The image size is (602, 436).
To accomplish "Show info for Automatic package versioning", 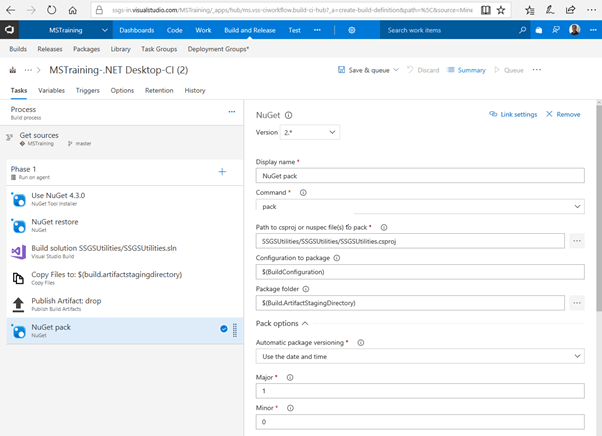I will 361,343.
